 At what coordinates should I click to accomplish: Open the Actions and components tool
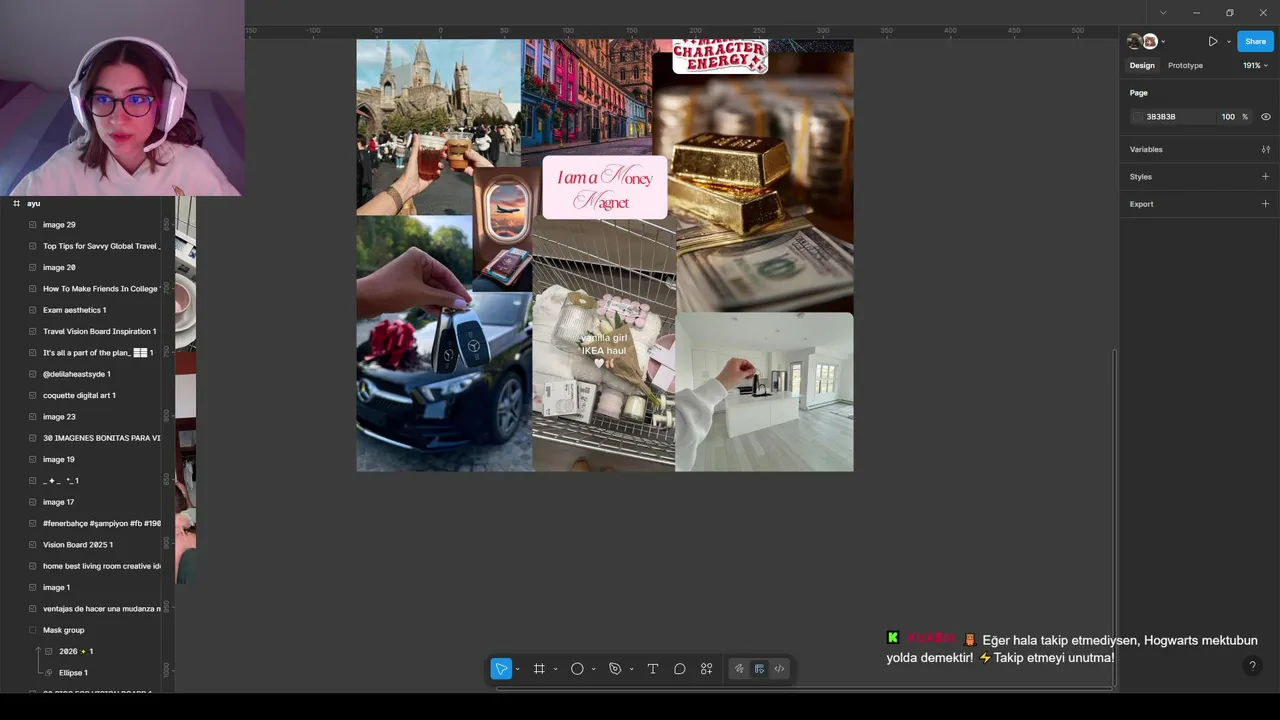707,669
